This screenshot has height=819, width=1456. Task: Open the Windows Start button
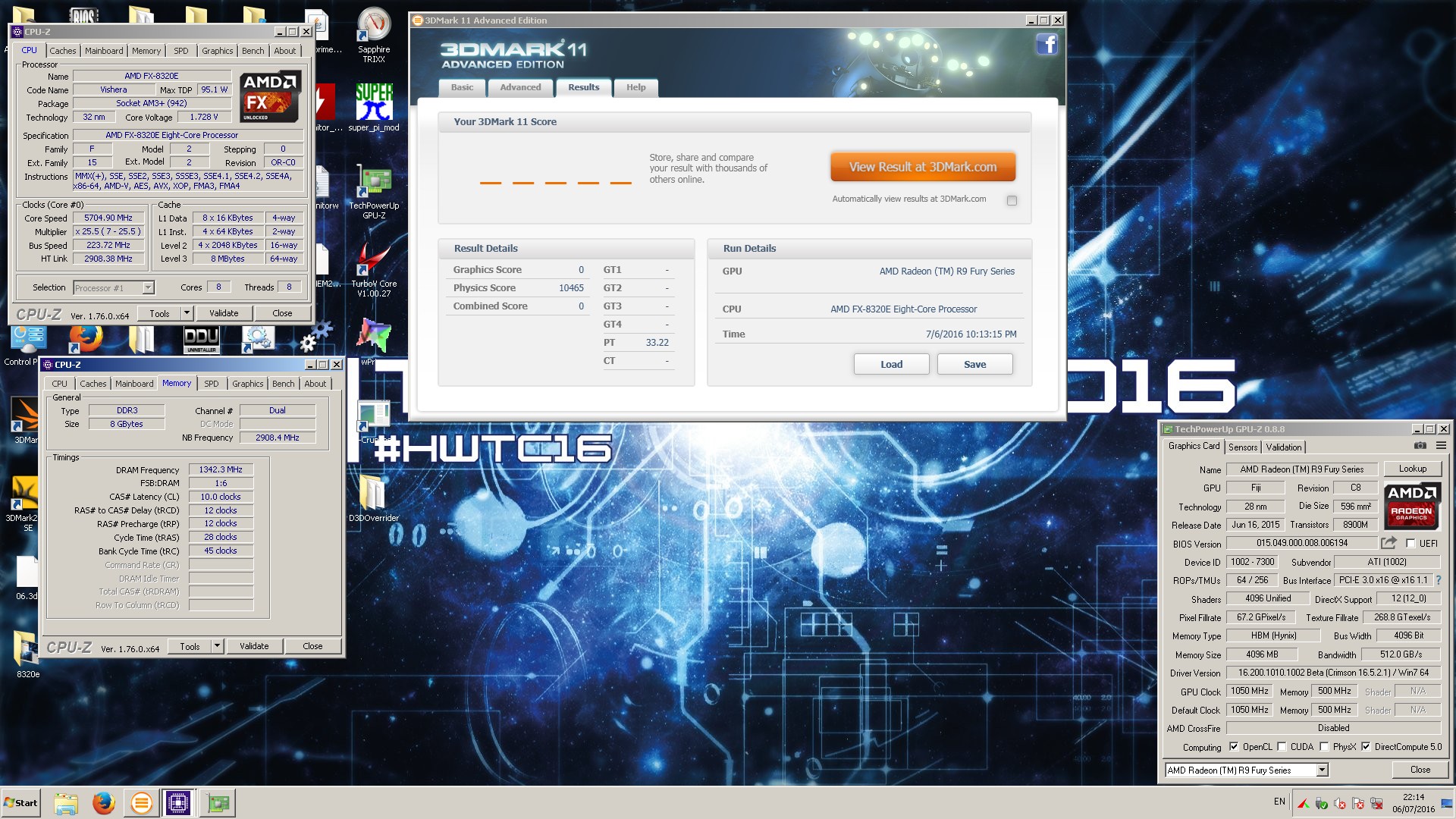pyautogui.click(x=21, y=802)
